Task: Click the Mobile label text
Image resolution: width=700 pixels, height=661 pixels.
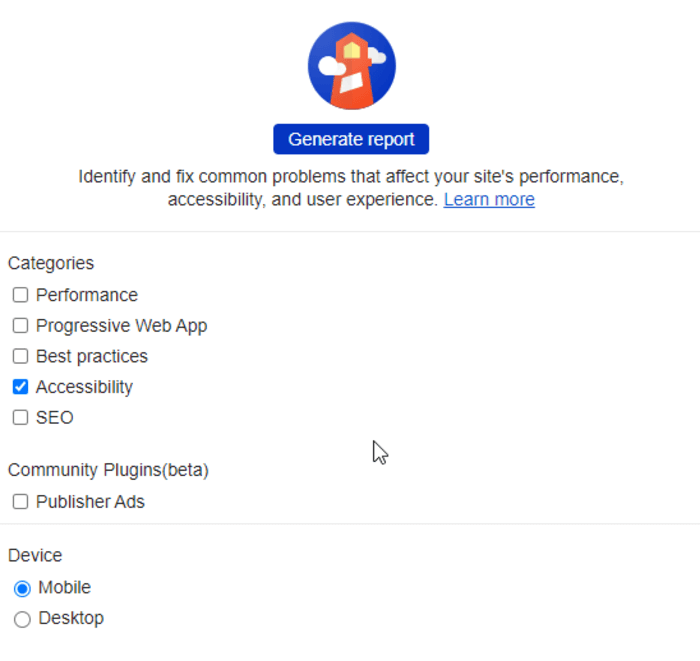Action: pos(65,587)
